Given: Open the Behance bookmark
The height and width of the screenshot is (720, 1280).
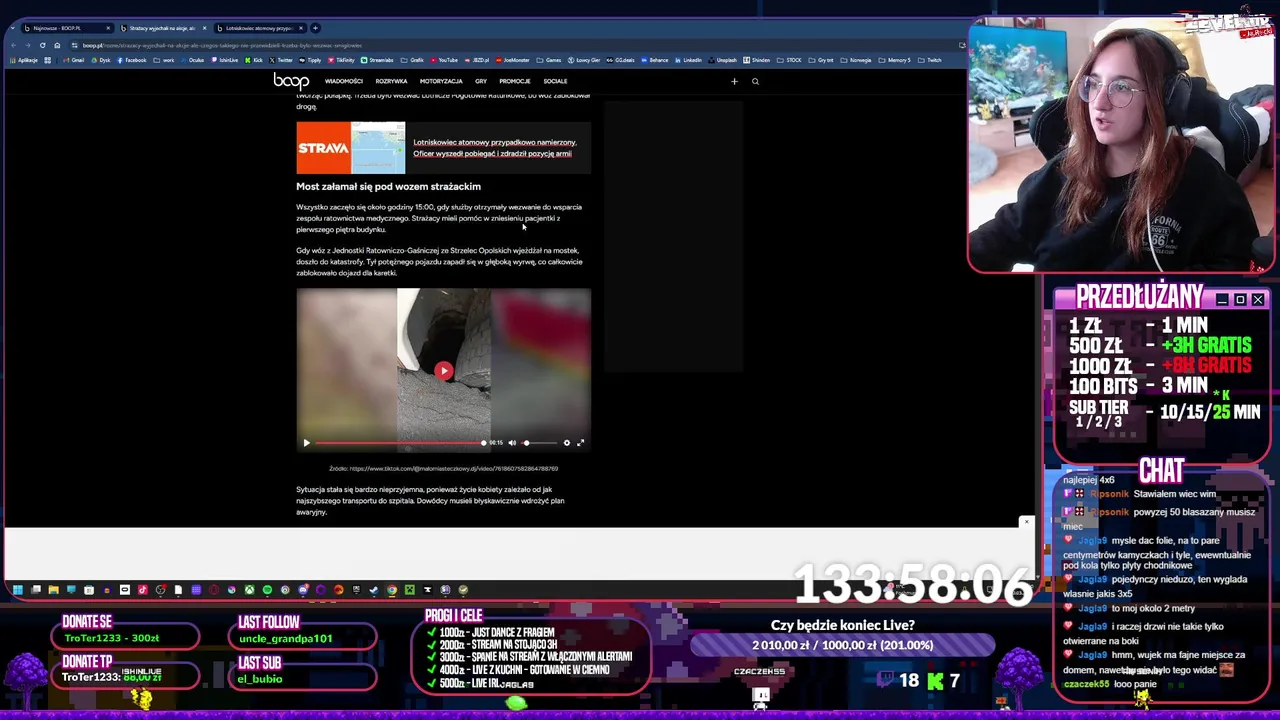Looking at the screenshot, I should 655,60.
